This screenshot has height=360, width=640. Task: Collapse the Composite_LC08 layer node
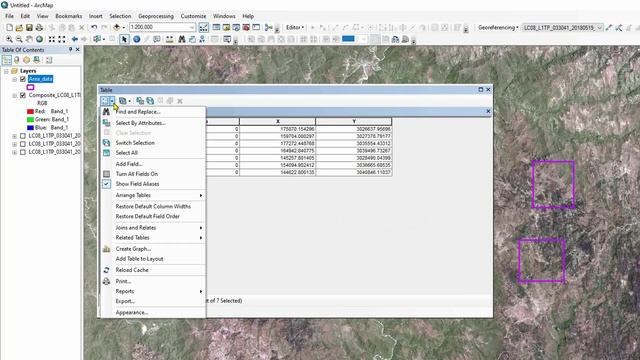(14, 95)
